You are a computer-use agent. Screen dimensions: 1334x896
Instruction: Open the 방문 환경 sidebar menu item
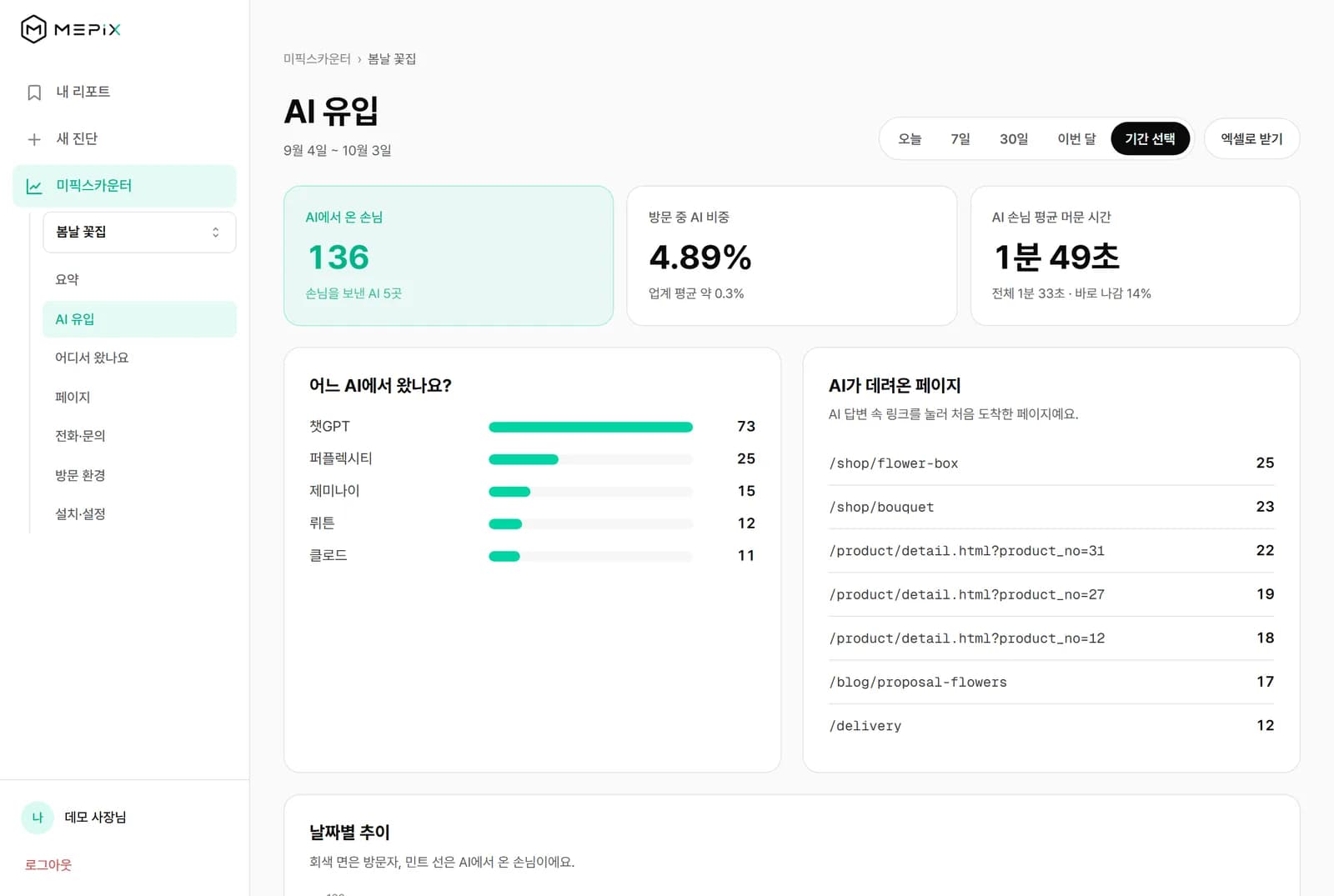tap(139, 475)
